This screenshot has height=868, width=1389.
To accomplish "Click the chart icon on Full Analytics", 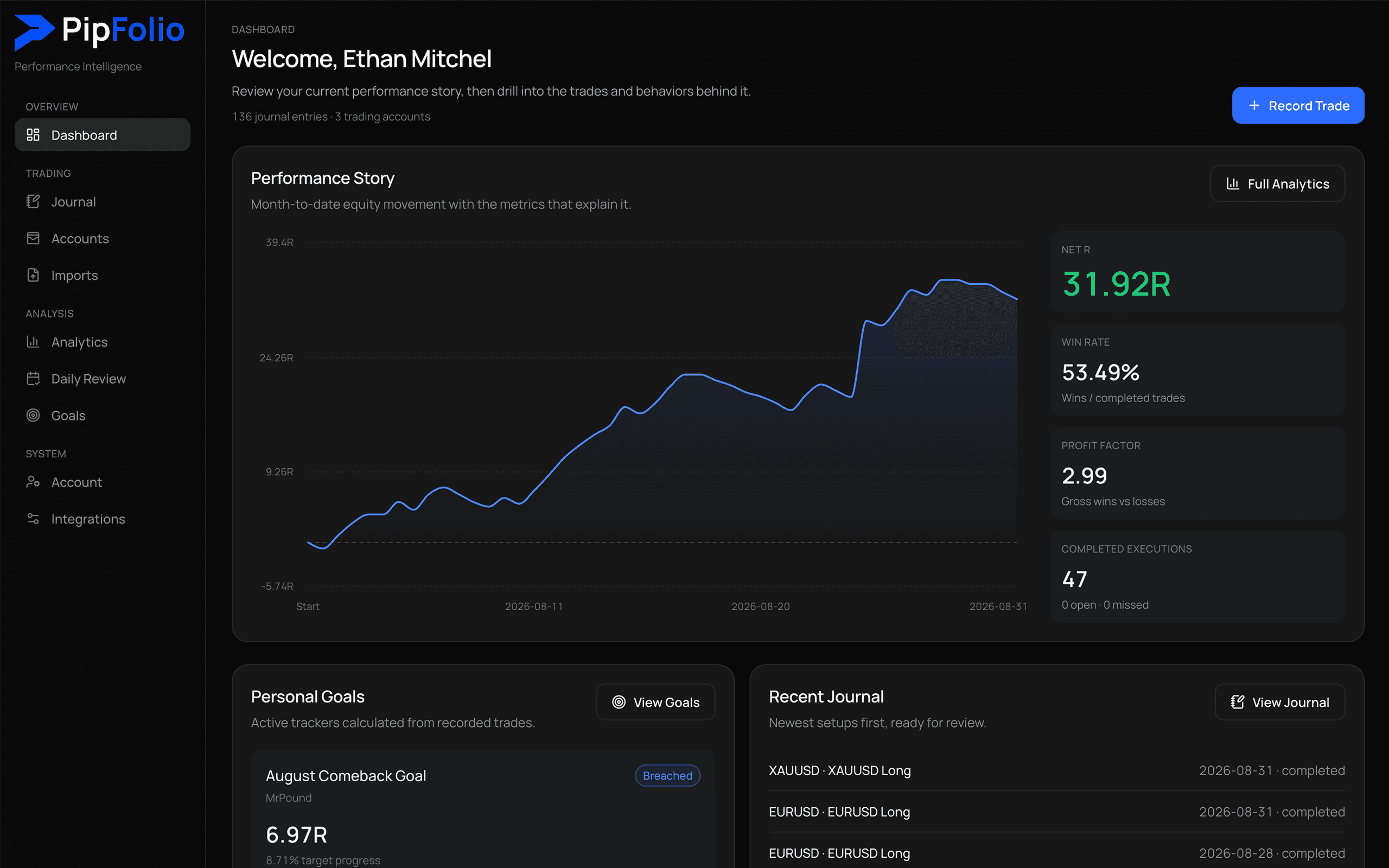I will click(x=1232, y=184).
